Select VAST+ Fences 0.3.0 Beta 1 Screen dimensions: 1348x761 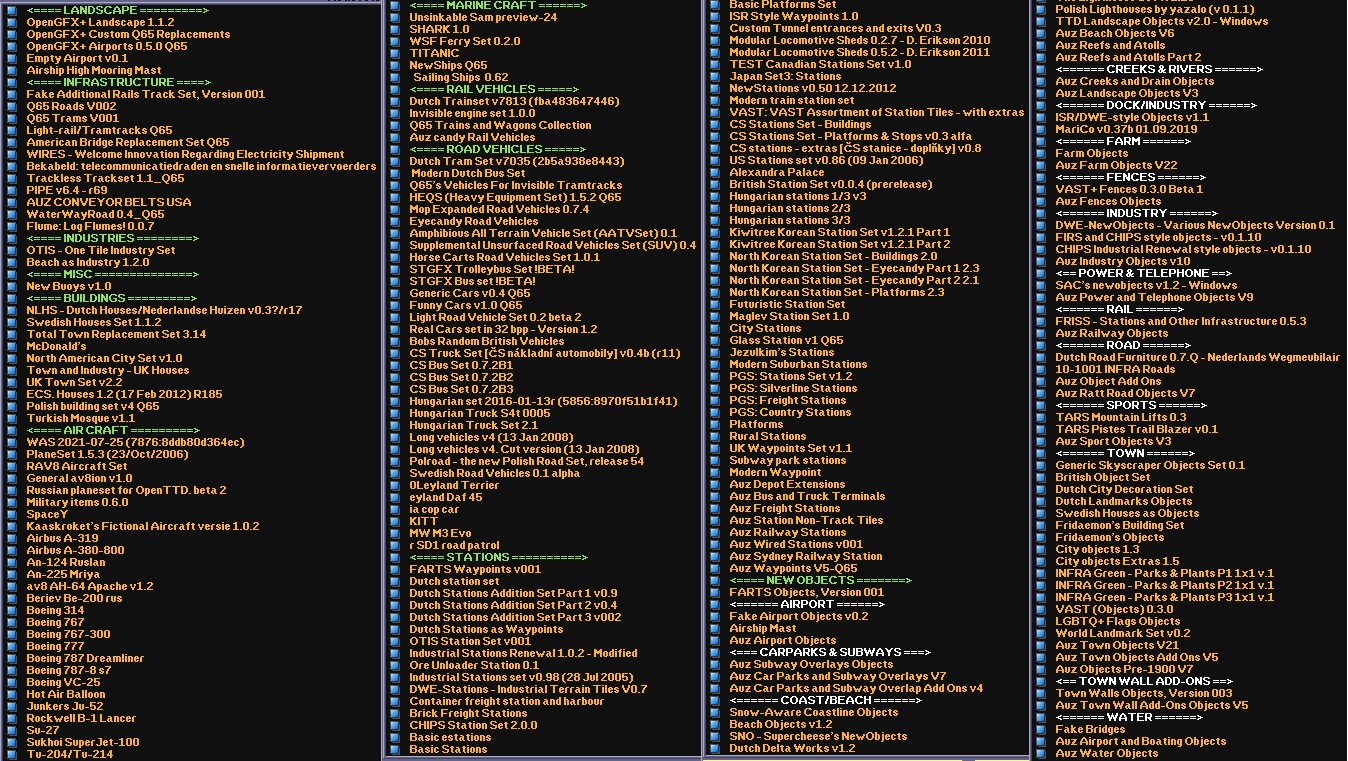pyautogui.click(x=1129, y=189)
